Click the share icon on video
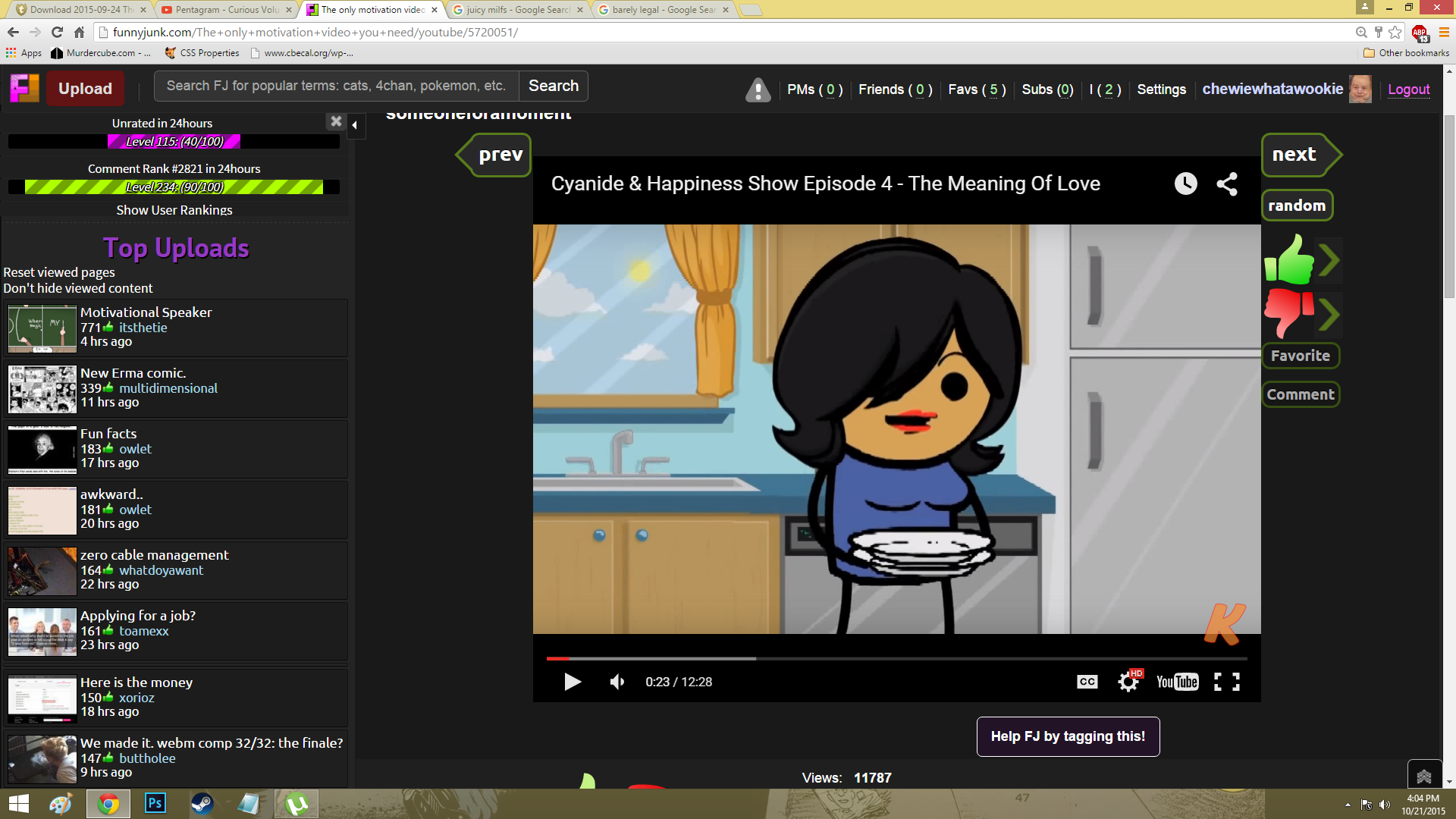 point(1226,184)
